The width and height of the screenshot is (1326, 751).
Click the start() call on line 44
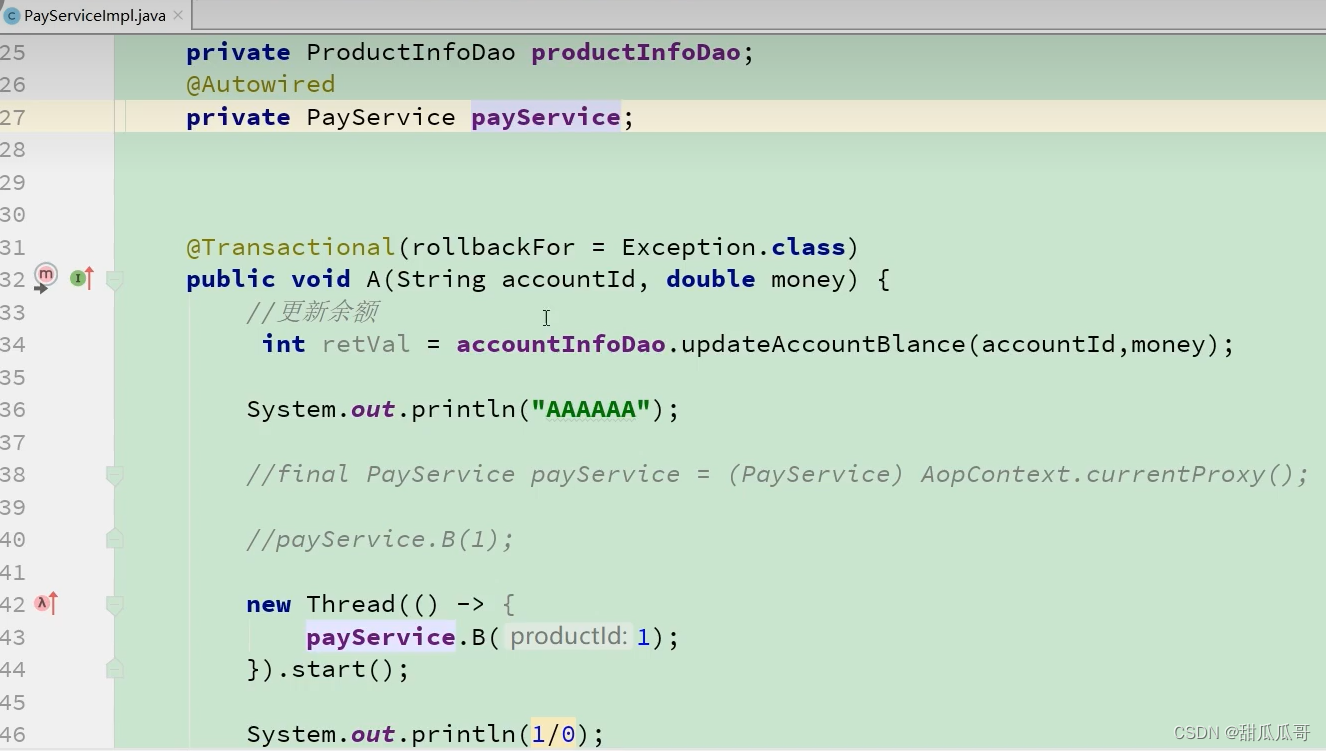[343, 669]
